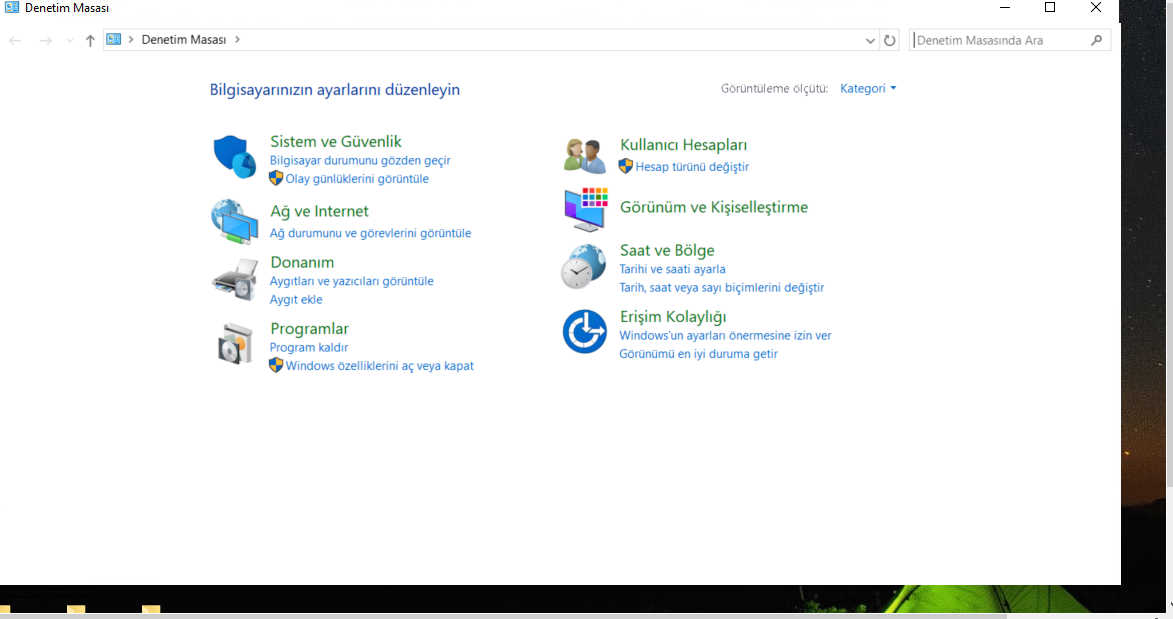Image resolution: width=1173 pixels, height=619 pixels.
Task: Minimize the Denetim Masası window
Action: click(1005, 7)
